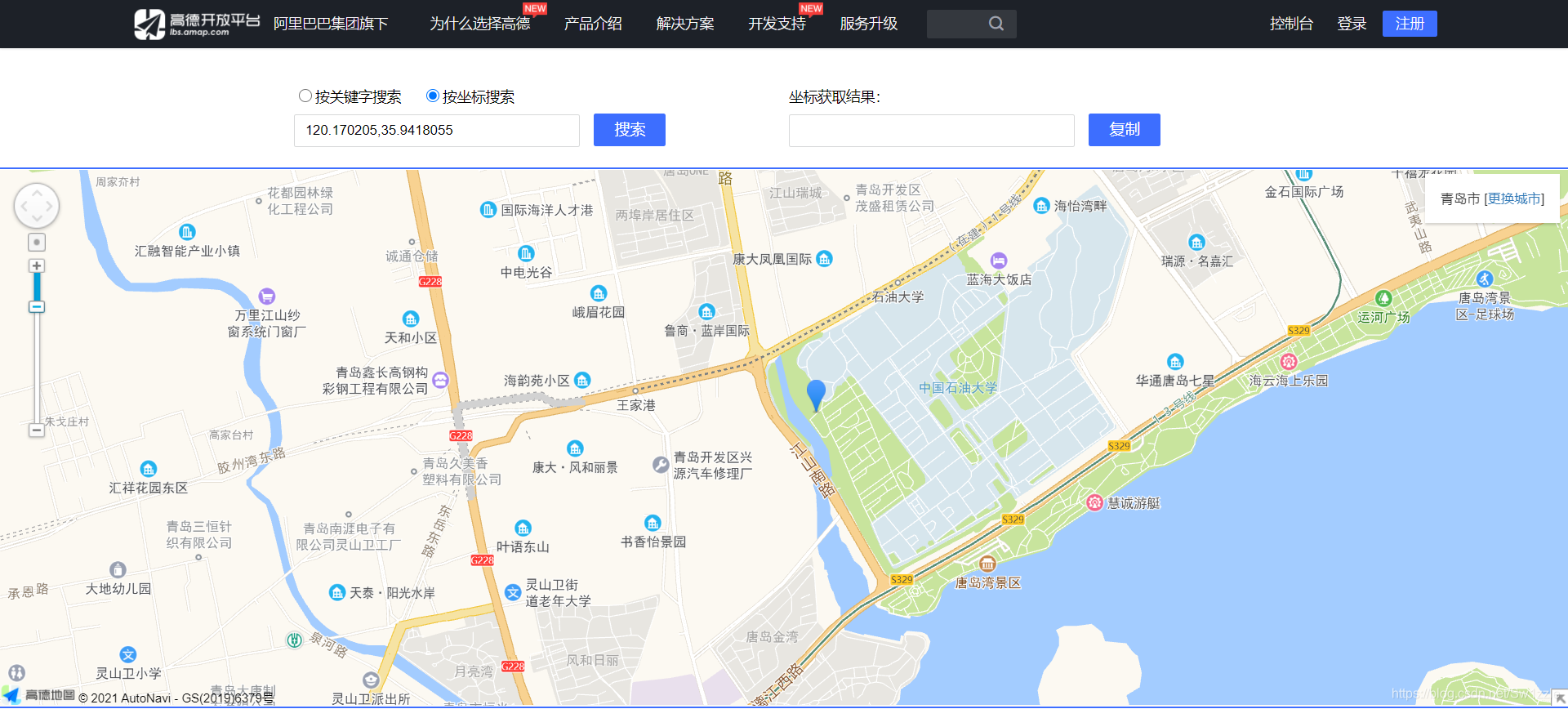
Task: Click the map overview collapse corner button
Action: (x=1559, y=697)
